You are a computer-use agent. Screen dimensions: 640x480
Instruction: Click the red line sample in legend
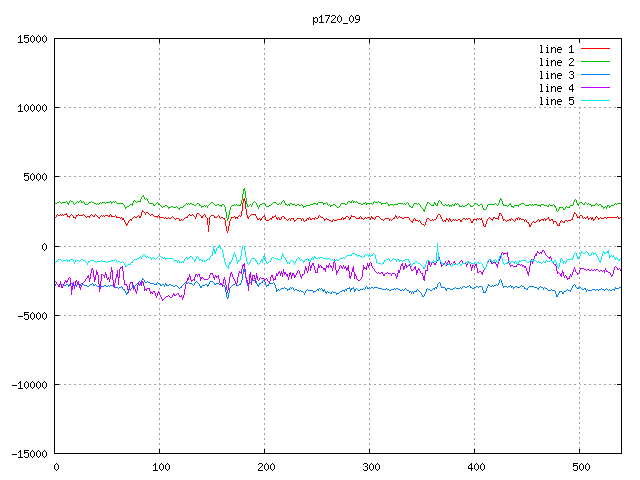(x=595, y=49)
